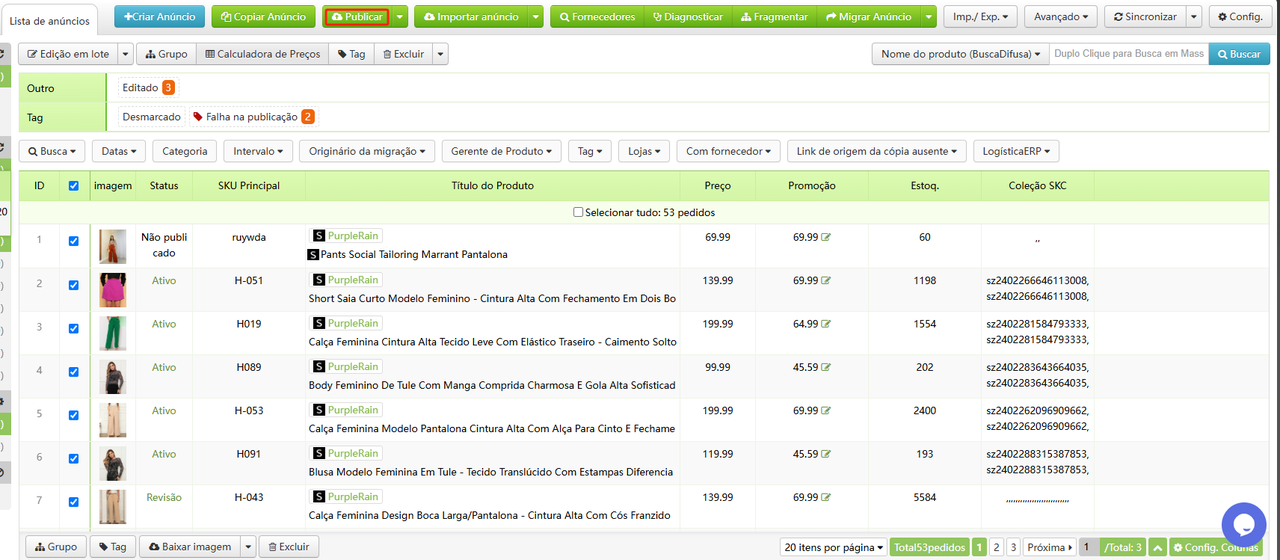The height and width of the screenshot is (560, 1280).
Task: Click the Falha na publicação red tag
Action: [x=252, y=117]
